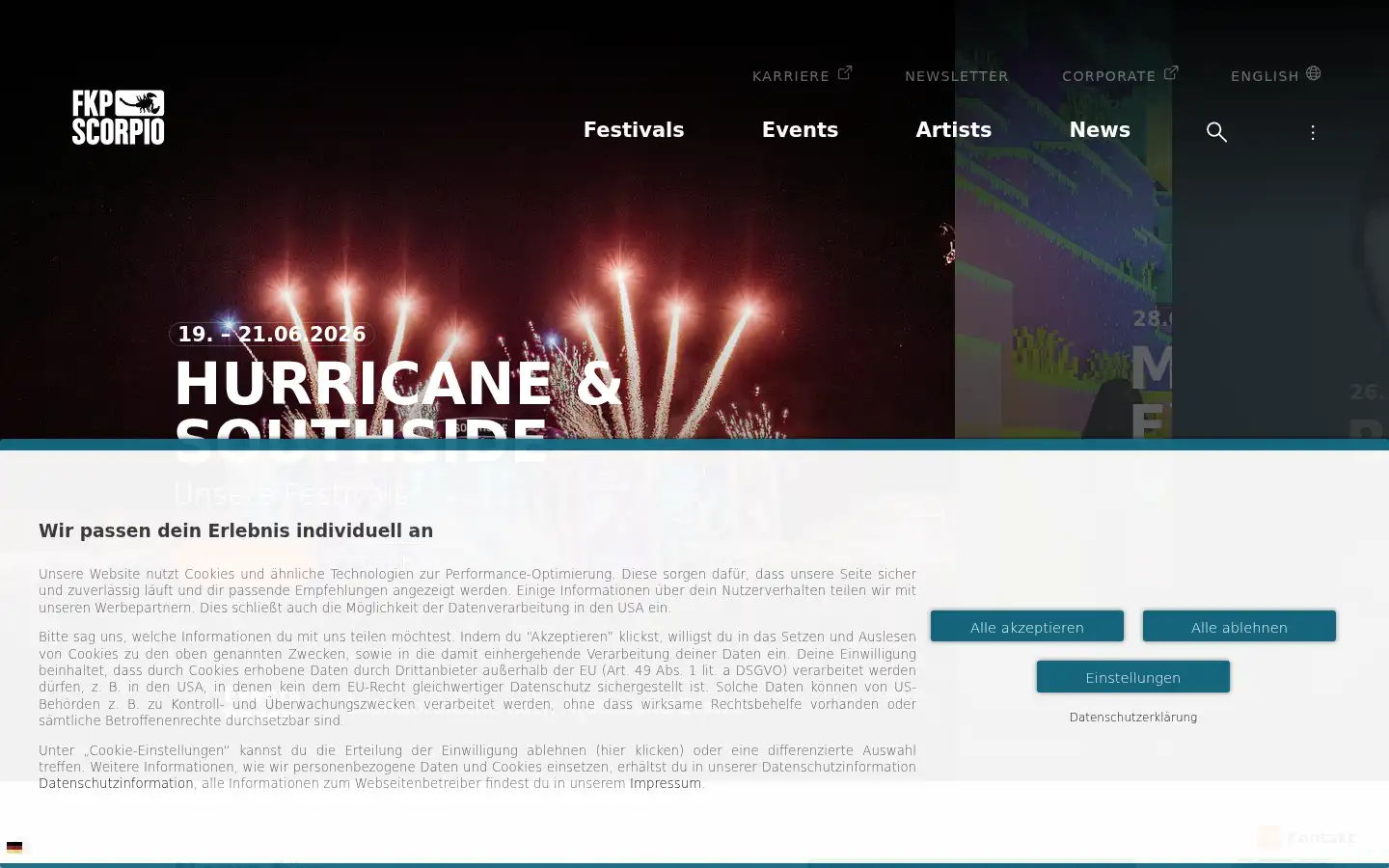Open the Events menu

point(800,130)
